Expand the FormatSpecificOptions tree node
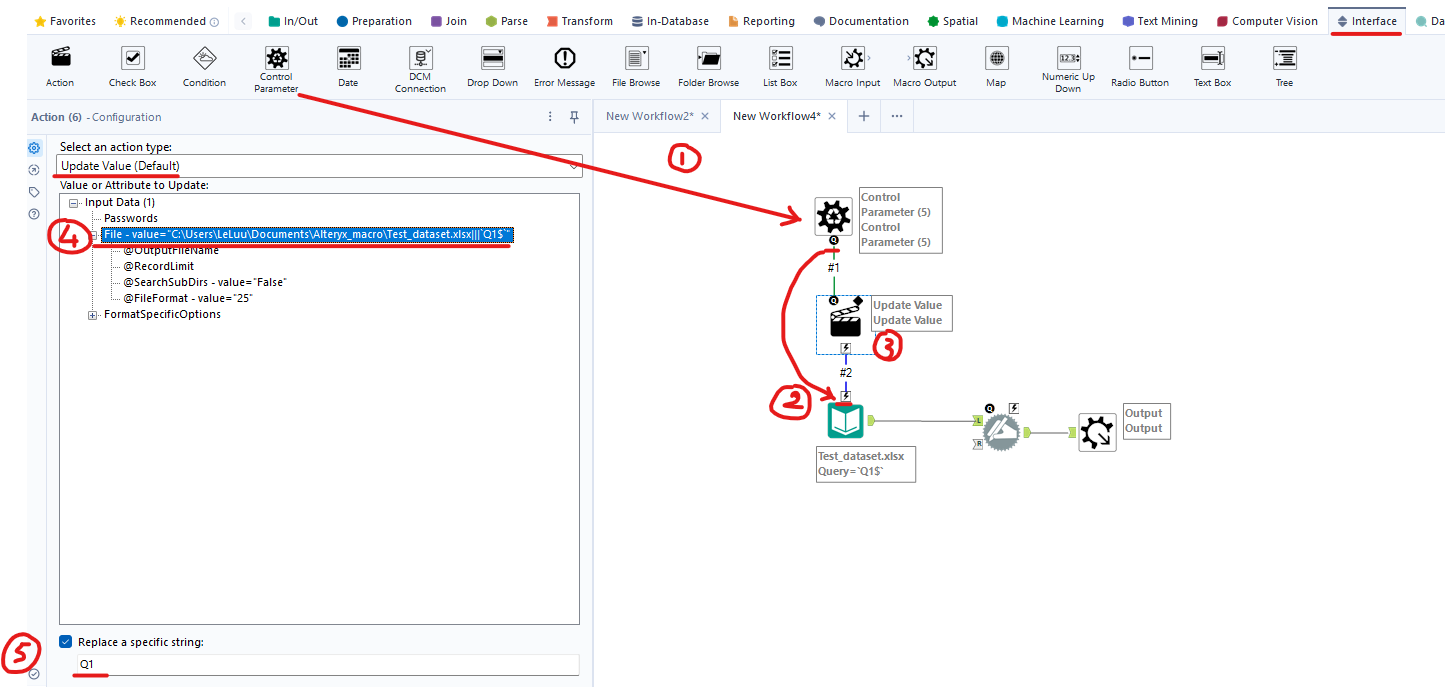The image size is (1445, 687). pyautogui.click(x=93, y=315)
